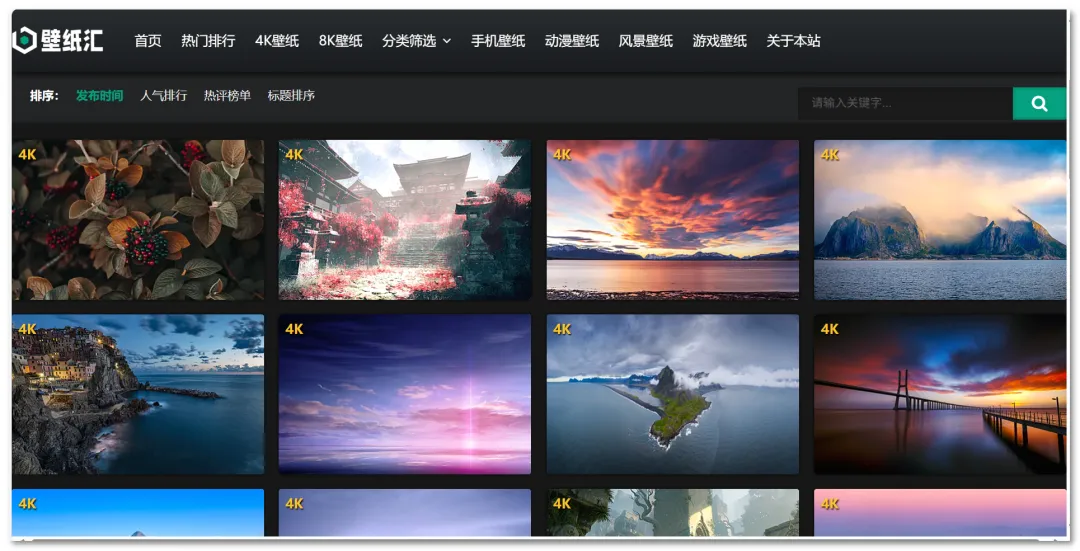
Task: Open the Japanese temple red blossoms wallpaper
Action: [405, 220]
